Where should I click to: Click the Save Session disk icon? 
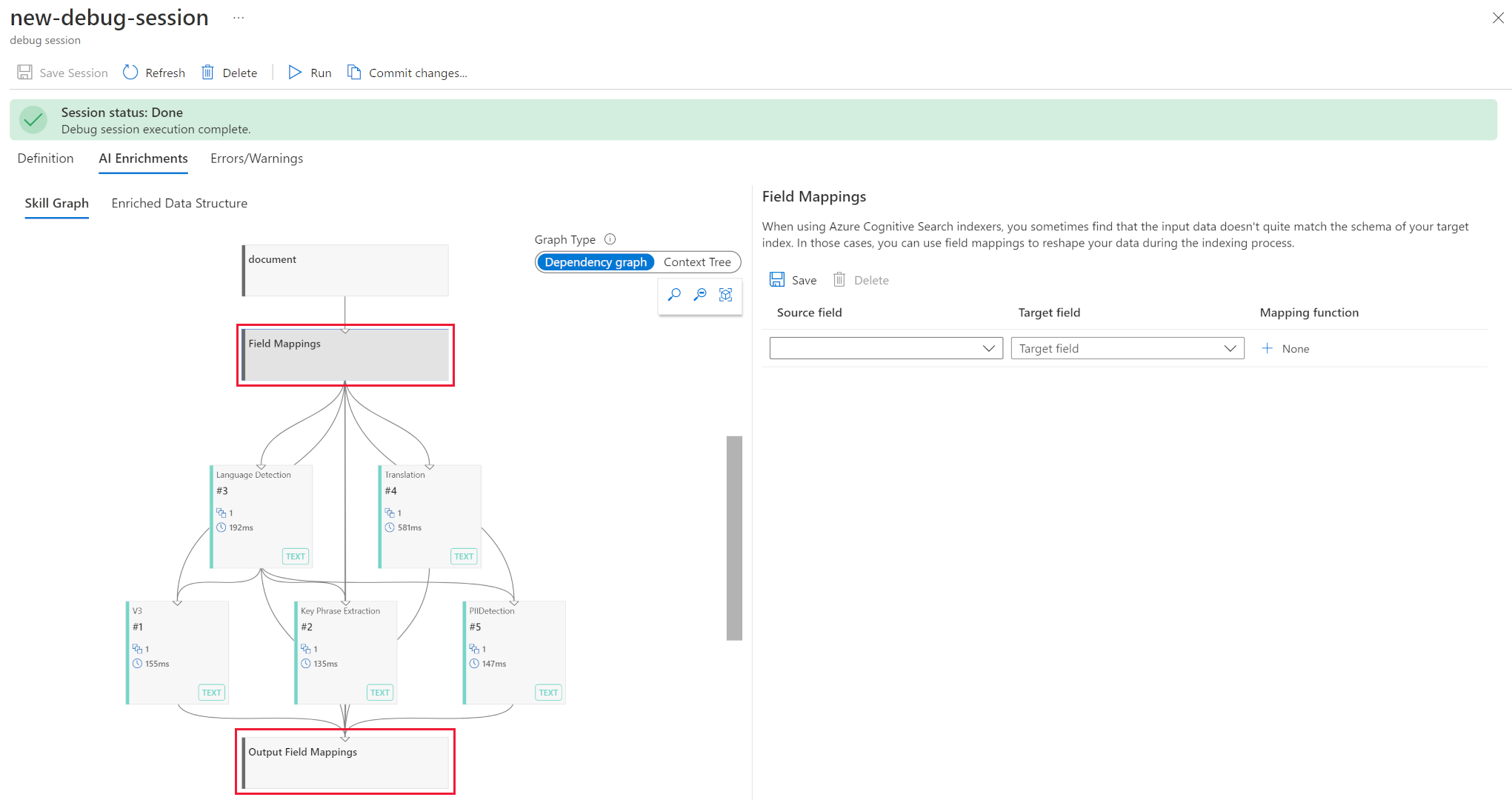pyautogui.click(x=24, y=72)
